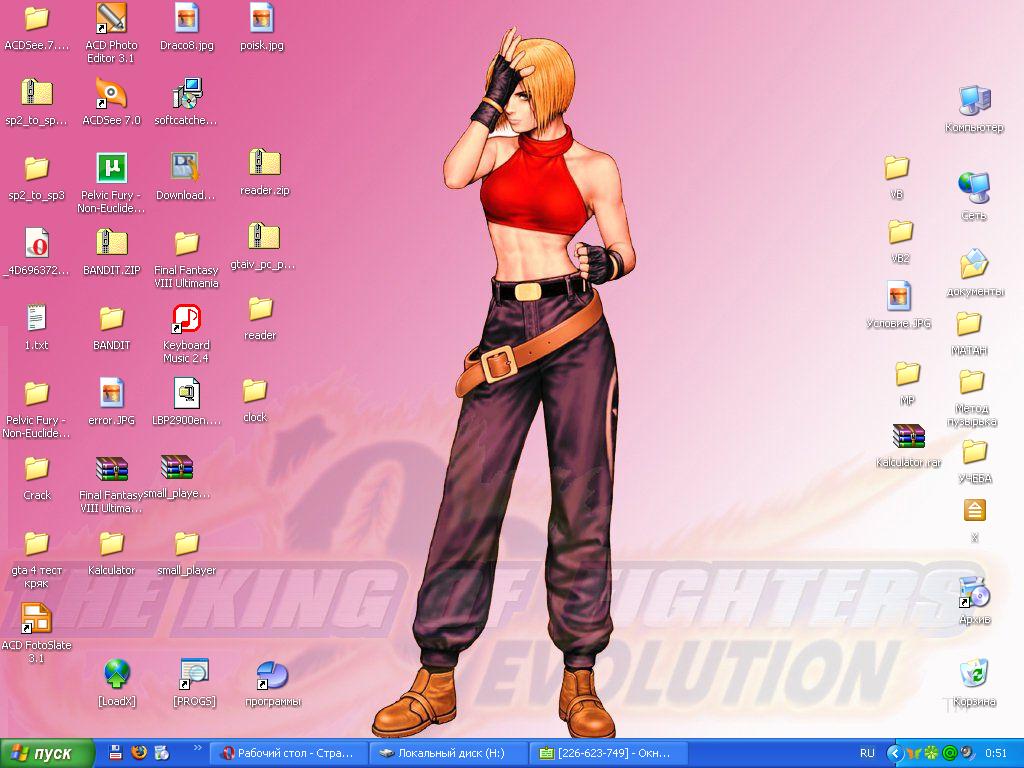Open the пуск Start menu
Viewport: 1024px width, 768px height.
[x=46, y=754]
